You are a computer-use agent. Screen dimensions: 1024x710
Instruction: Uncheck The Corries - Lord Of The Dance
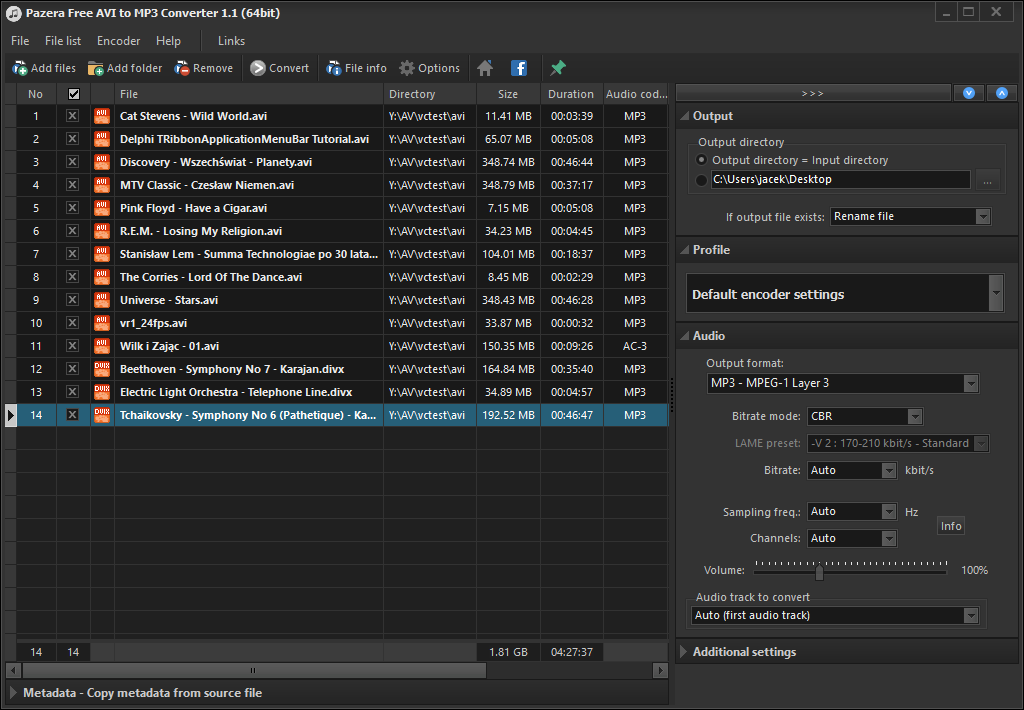[x=72, y=277]
